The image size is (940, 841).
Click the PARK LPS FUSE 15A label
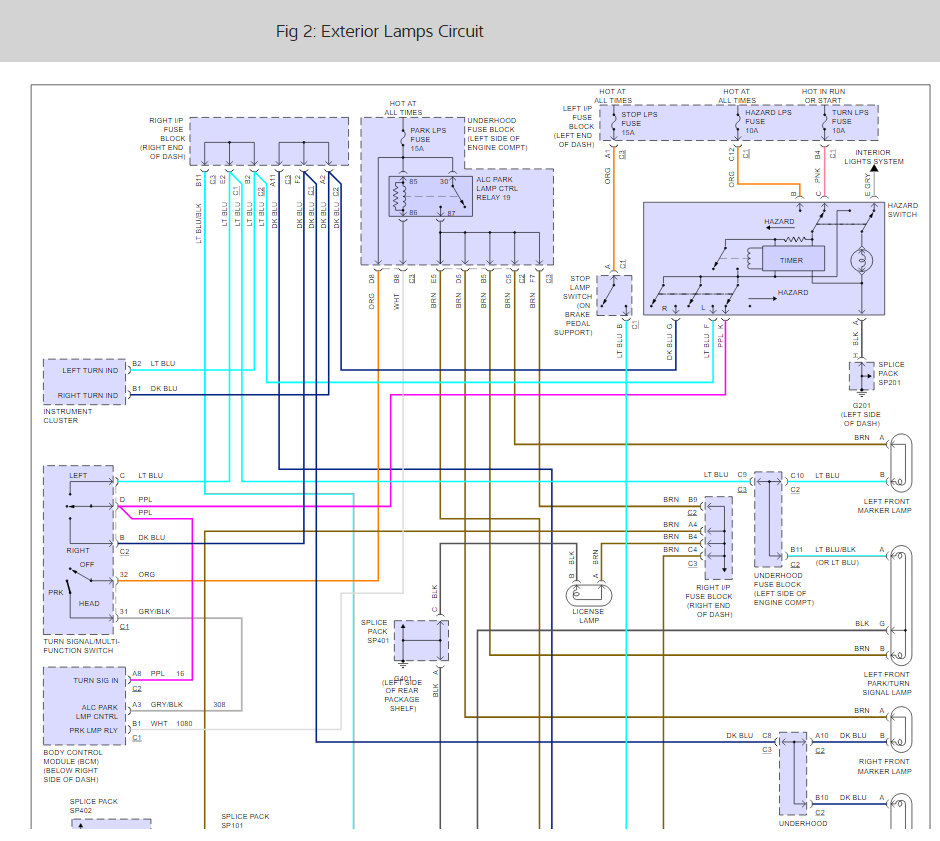428,139
